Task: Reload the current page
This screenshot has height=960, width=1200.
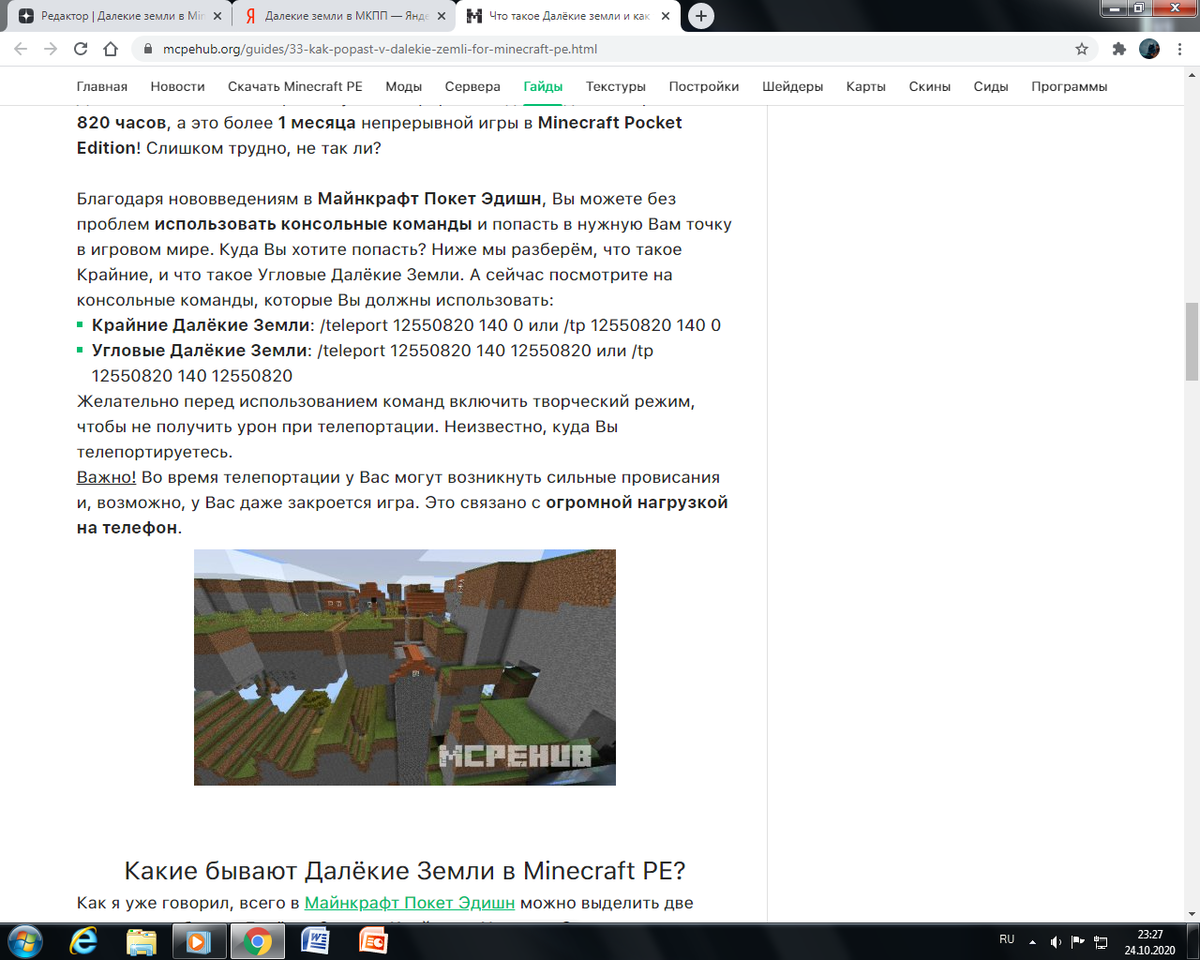Action: coord(81,48)
